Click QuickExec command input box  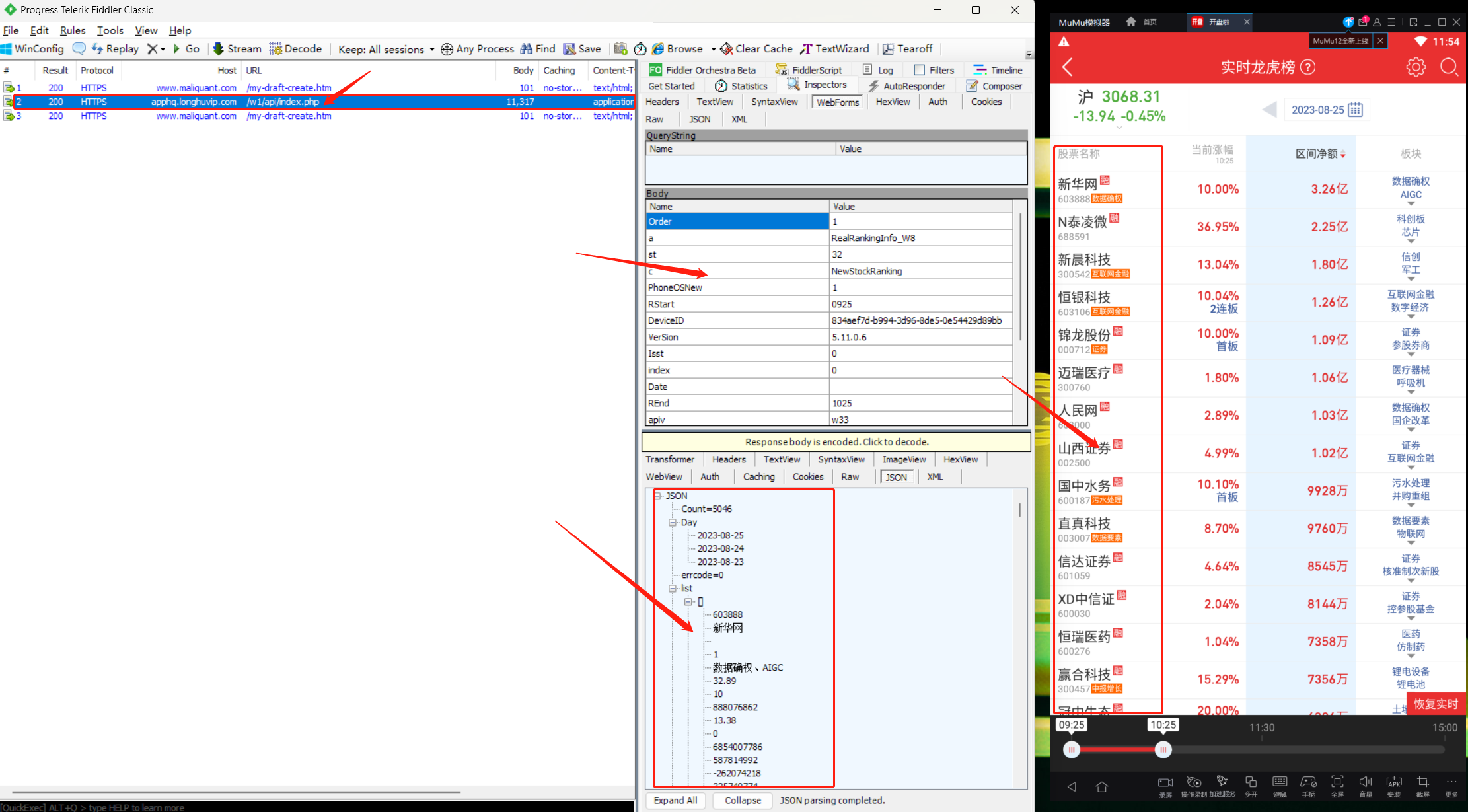(x=317, y=807)
